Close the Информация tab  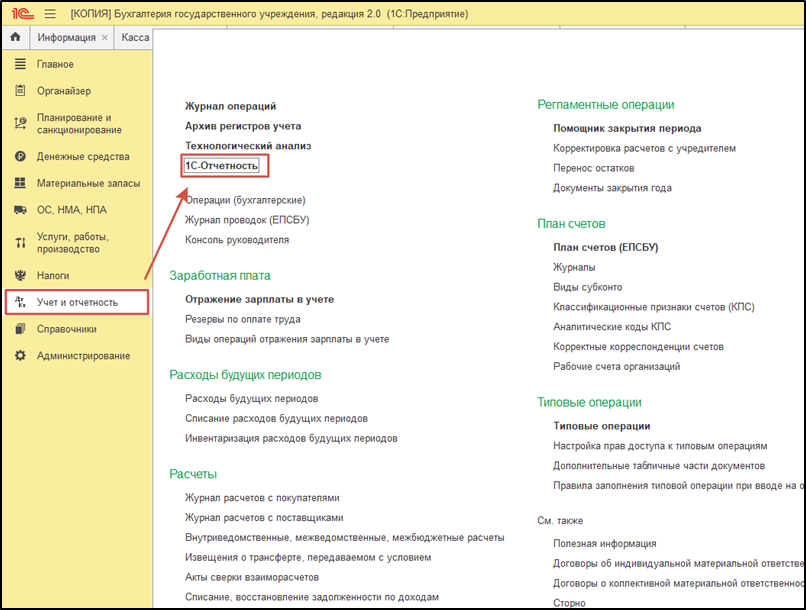coord(105,38)
